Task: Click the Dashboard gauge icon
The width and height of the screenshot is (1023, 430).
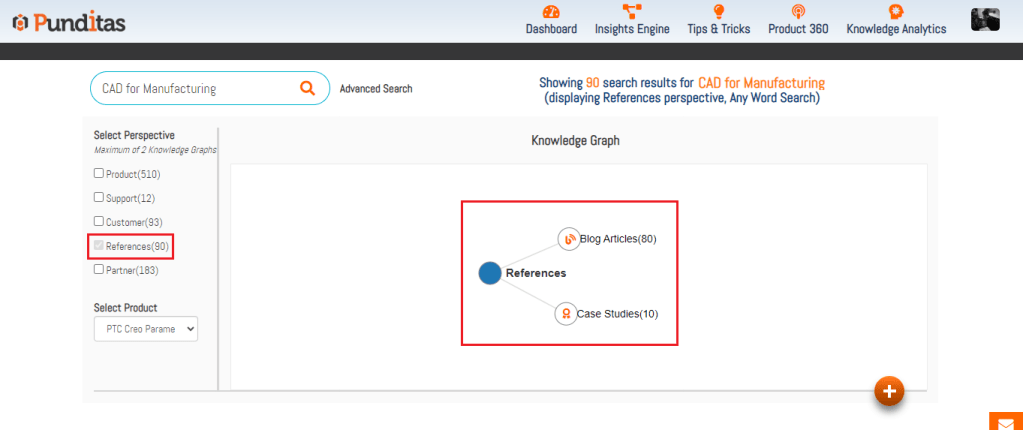Action: (551, 12)
